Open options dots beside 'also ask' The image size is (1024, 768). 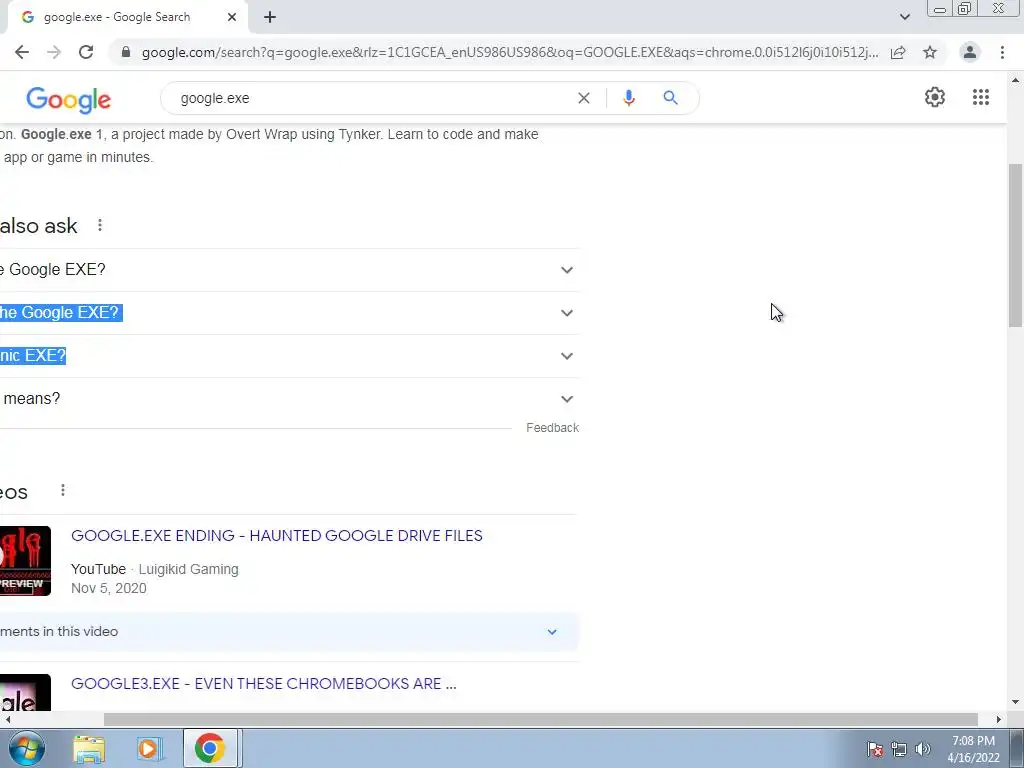pyautogui.click(x=100, y=225)
